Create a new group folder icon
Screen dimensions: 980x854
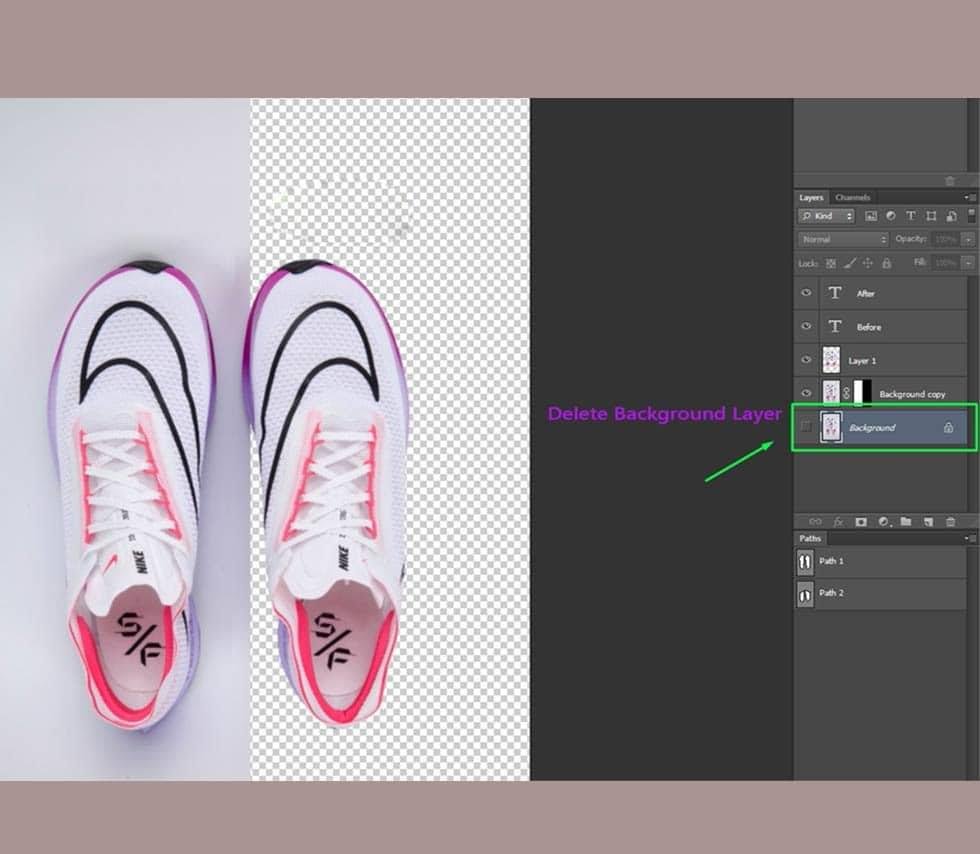click(906, 521)
